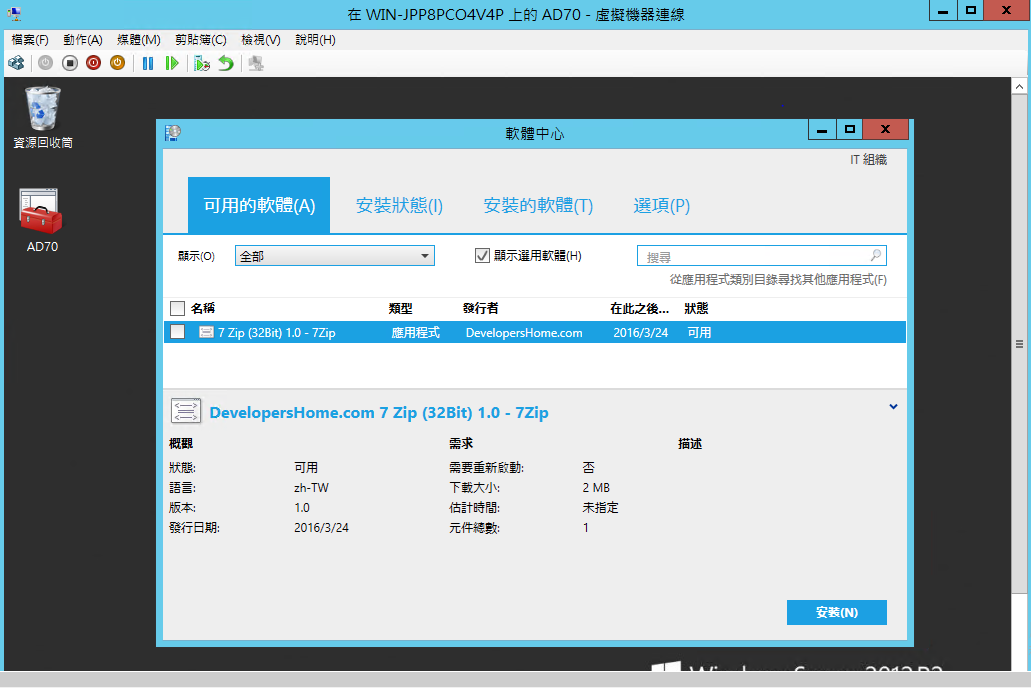Create a checkpoint using the toolbar icon

(x=202, y=63)
